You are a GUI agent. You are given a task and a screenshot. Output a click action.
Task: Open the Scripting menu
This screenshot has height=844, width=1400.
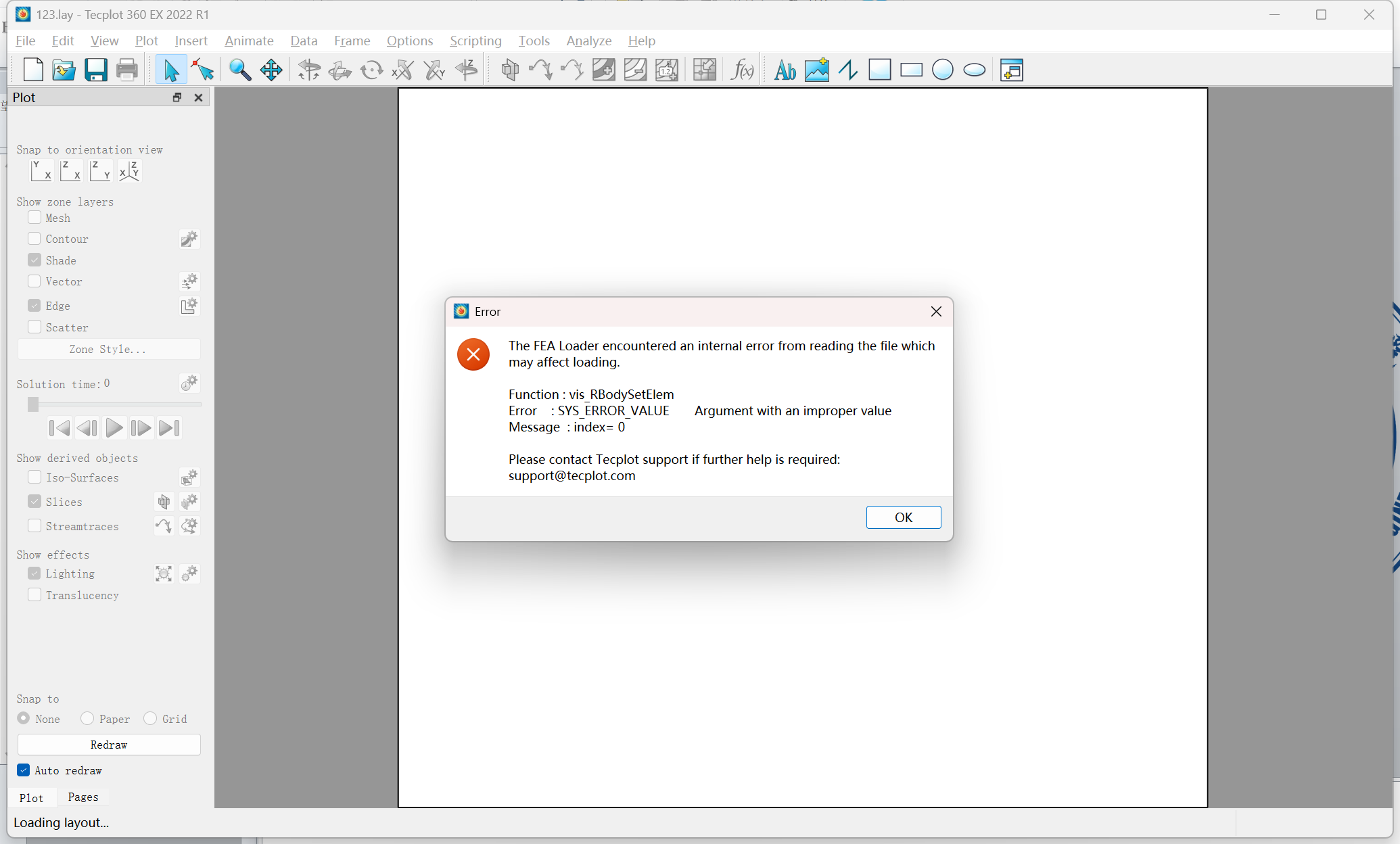pos(475,41)
